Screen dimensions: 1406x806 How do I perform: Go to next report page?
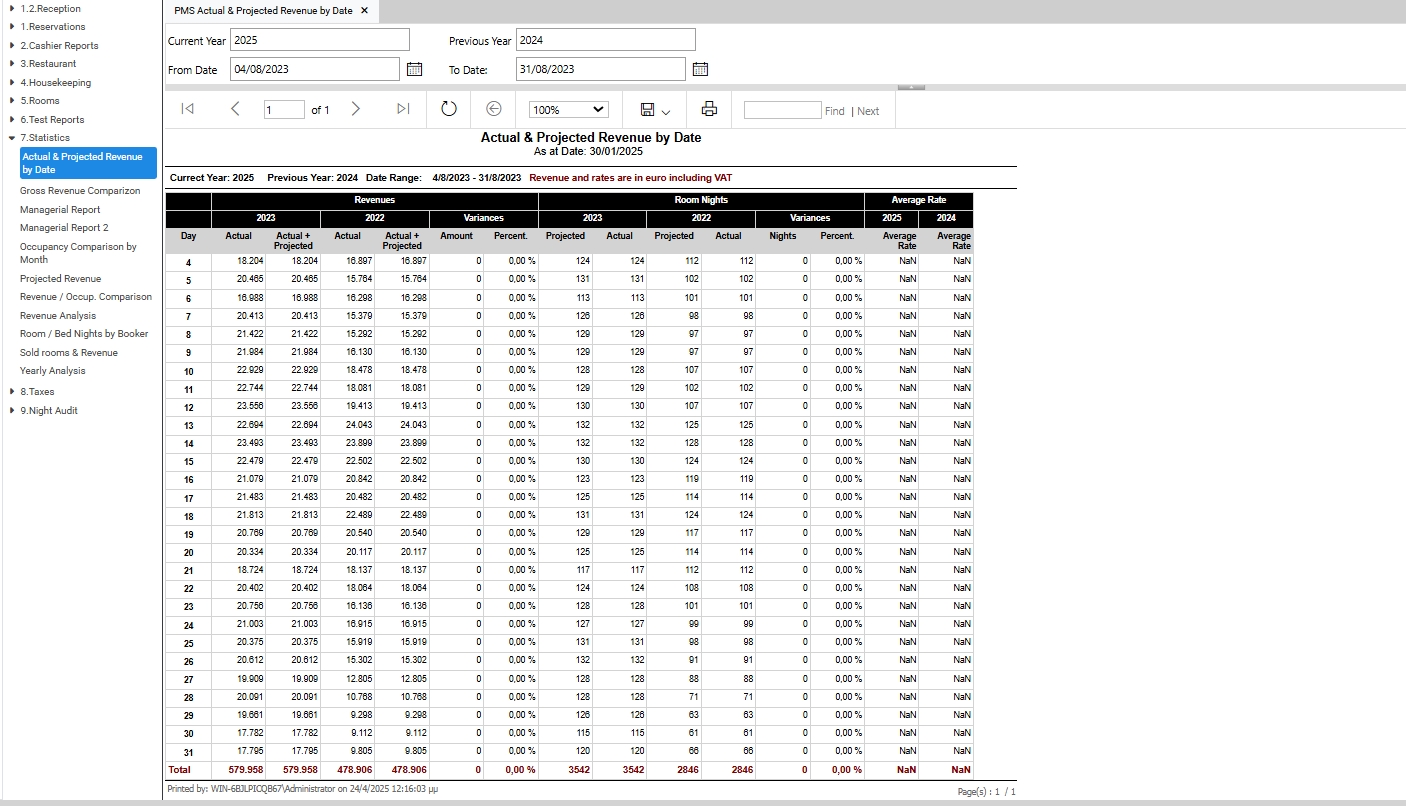pos(356,109)
